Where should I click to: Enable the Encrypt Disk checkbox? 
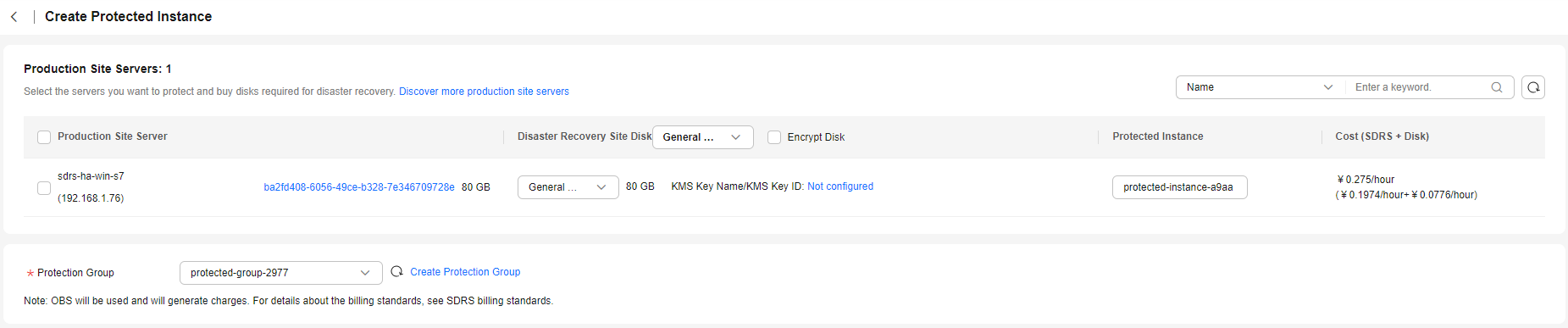pyautogui.click(x=774, y=137)
